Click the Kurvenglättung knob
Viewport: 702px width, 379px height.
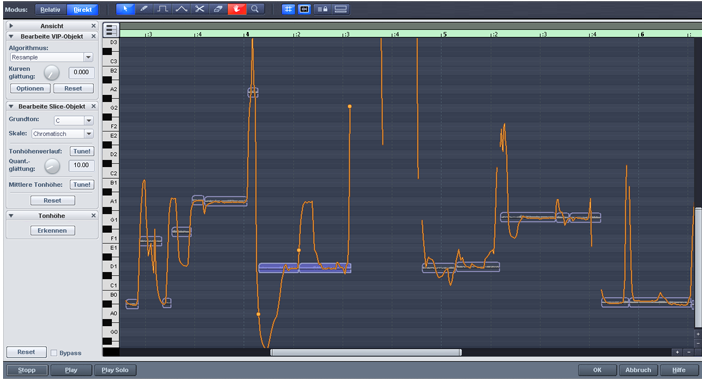tap(51, 72)
